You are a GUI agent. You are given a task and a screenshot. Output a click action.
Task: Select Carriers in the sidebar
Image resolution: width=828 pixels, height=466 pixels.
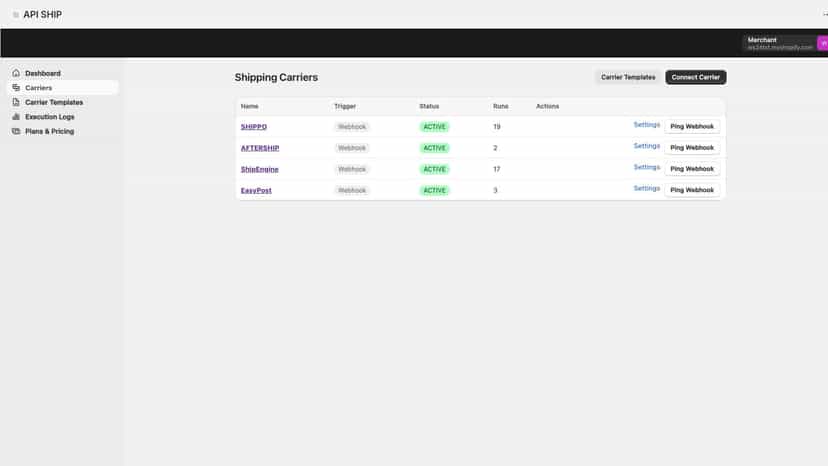click(62, 88)
